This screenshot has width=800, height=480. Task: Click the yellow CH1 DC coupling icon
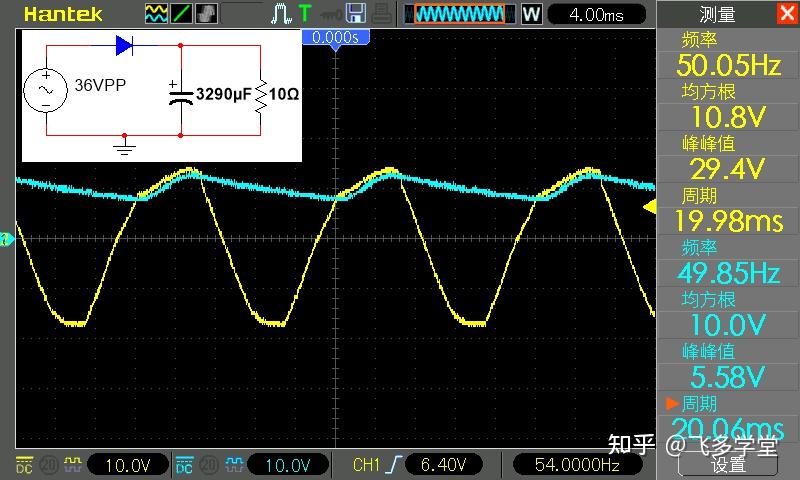24,465
